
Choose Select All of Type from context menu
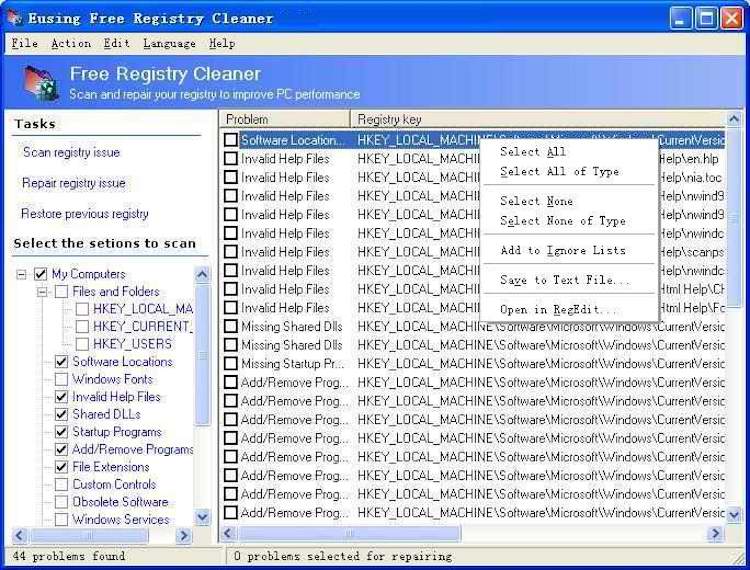559,172
